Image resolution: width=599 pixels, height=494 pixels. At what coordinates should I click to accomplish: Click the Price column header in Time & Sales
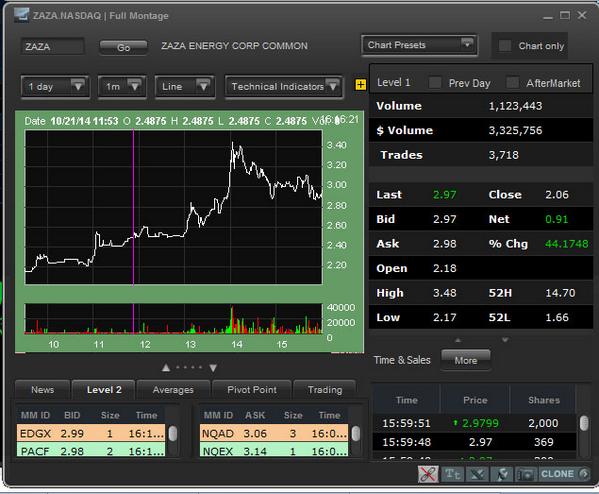point(475,400)
